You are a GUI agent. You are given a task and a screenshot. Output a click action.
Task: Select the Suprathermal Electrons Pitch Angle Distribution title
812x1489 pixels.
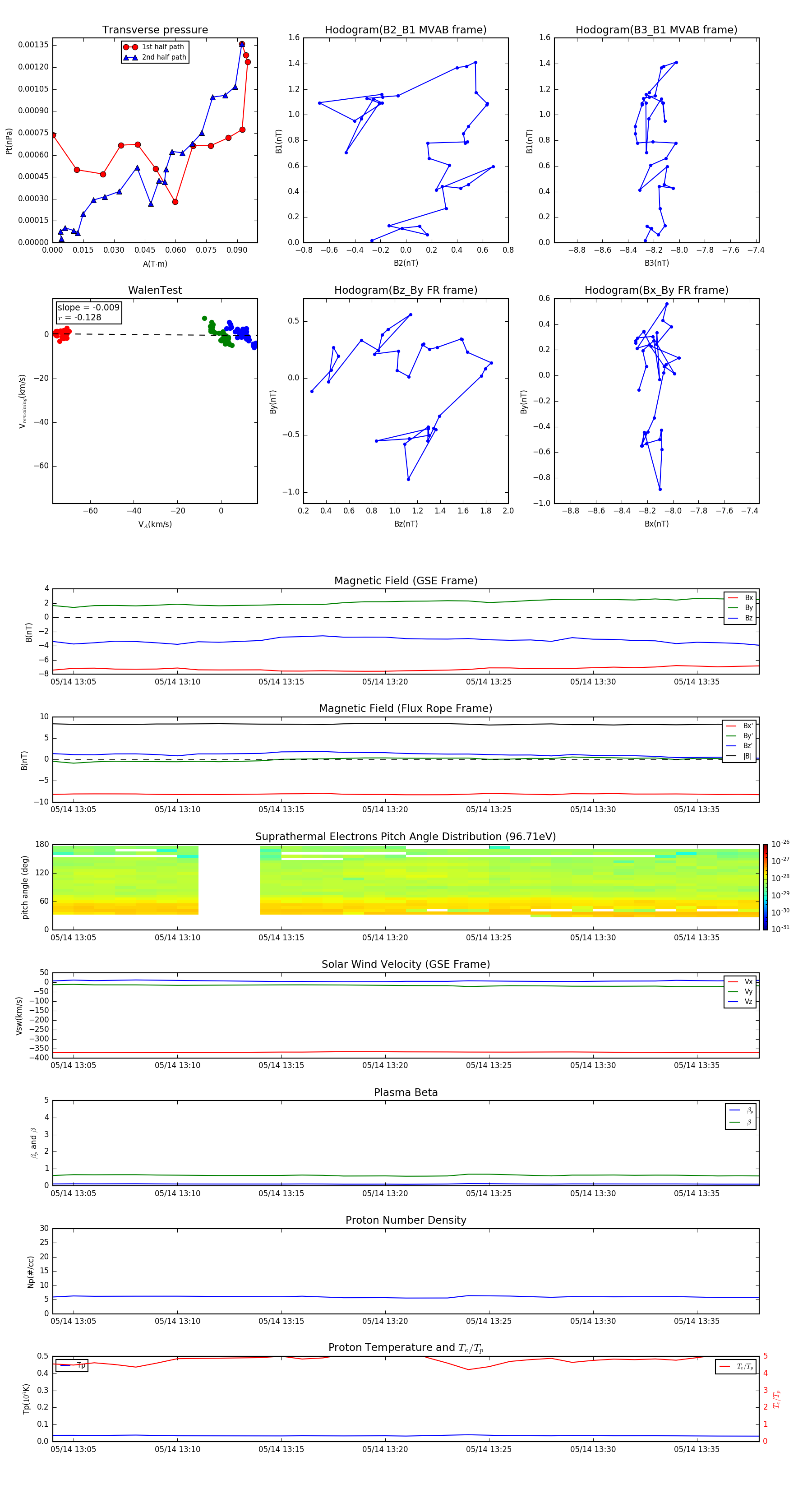coord(406,837)
